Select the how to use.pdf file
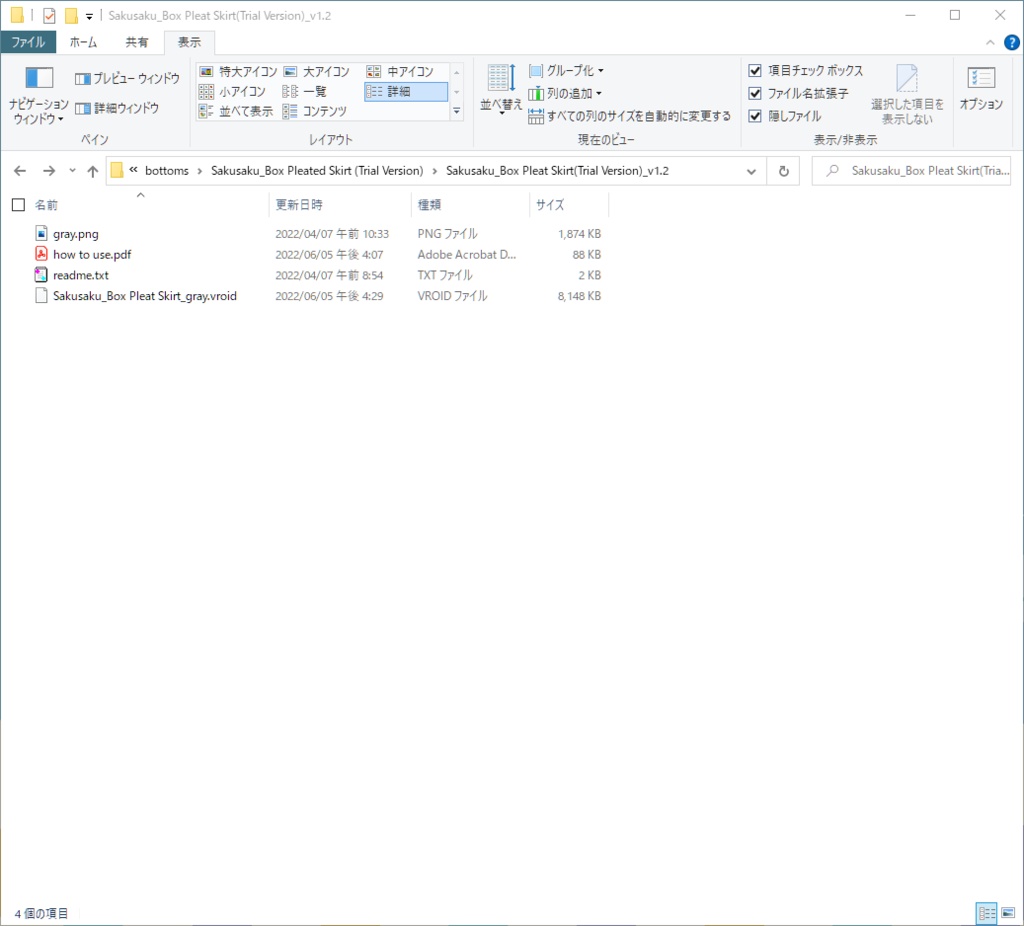The image size is (1024, 926). 92,255
